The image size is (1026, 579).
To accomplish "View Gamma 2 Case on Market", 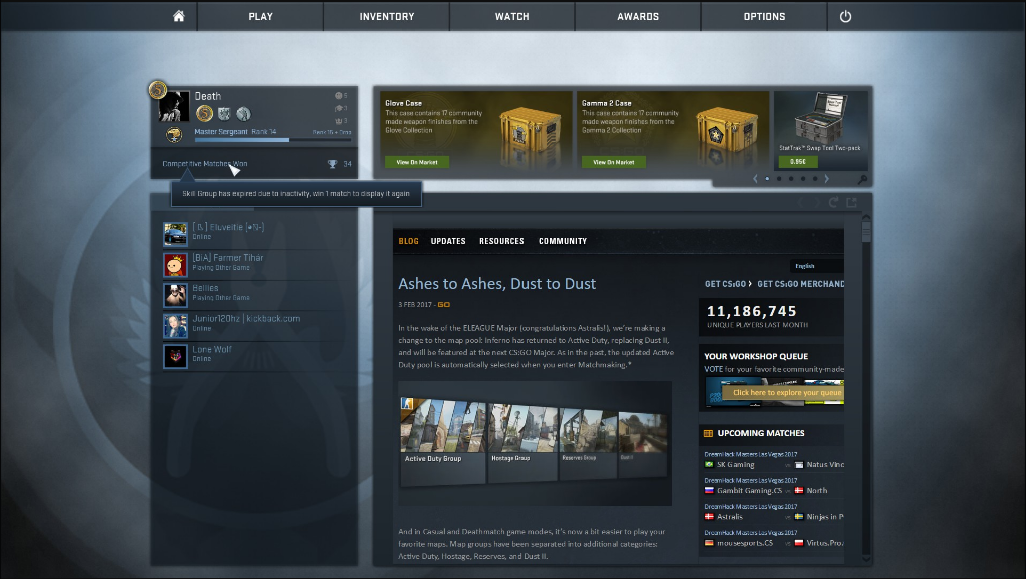I will 614,162.
